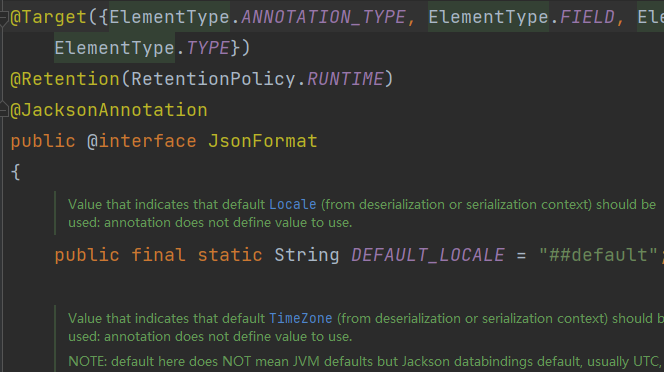Click the @JacksonAnnotation text
664x372 pixels.
[x=109, y=110]
